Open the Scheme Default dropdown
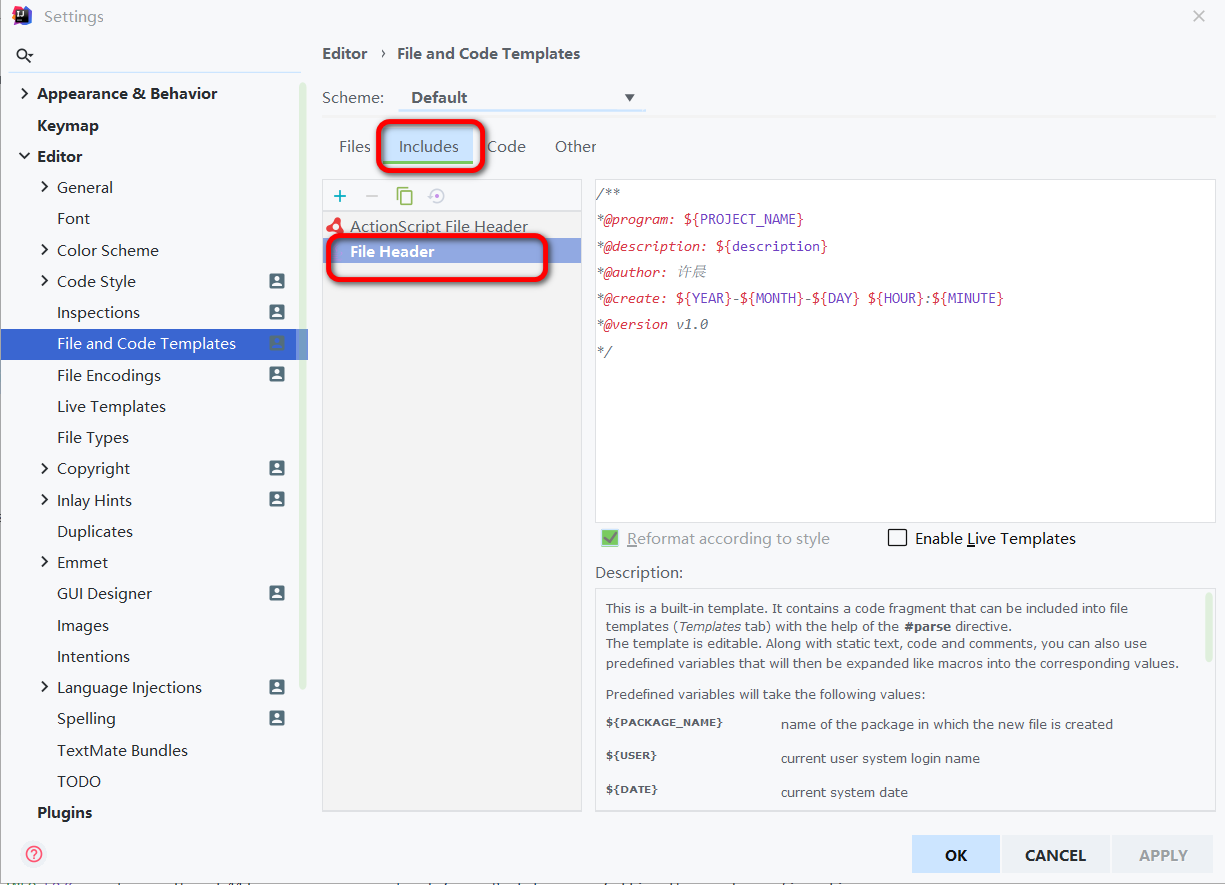The width and height of the screenshot is (1225, 885). coord(522,98)
